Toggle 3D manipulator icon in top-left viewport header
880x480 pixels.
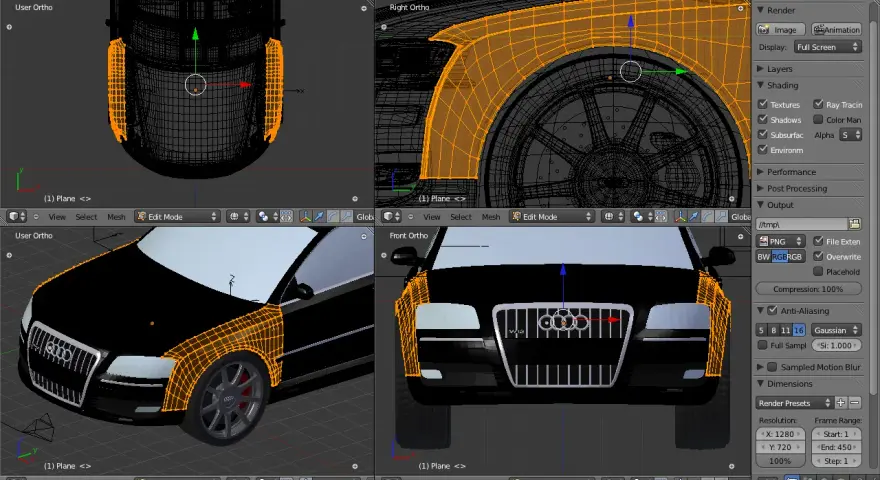(x=305, y=216)
